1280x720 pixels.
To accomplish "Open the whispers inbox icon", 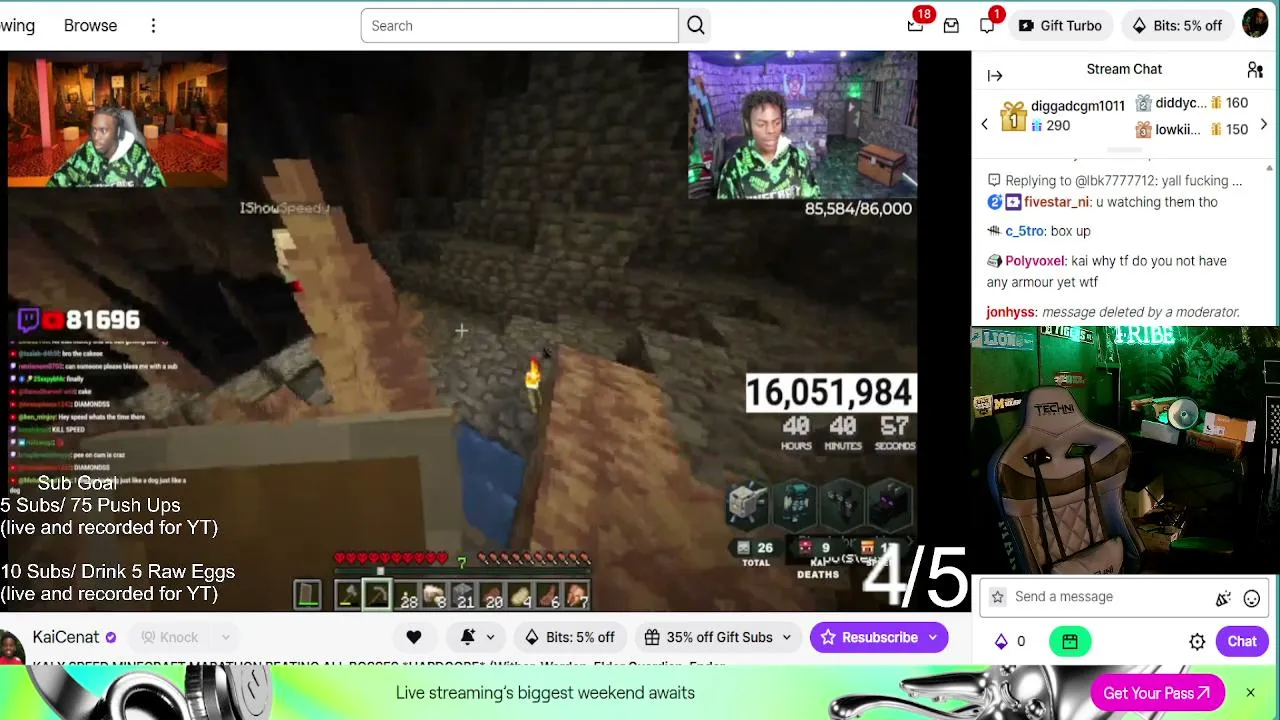I will 951,25.
